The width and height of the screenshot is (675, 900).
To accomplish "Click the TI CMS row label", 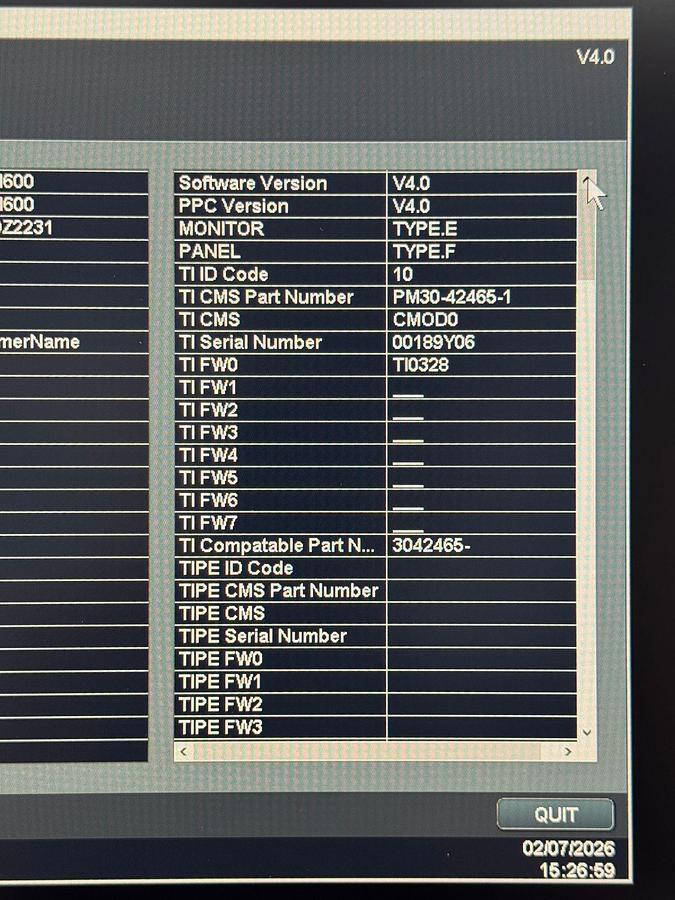I will [209, 319].
